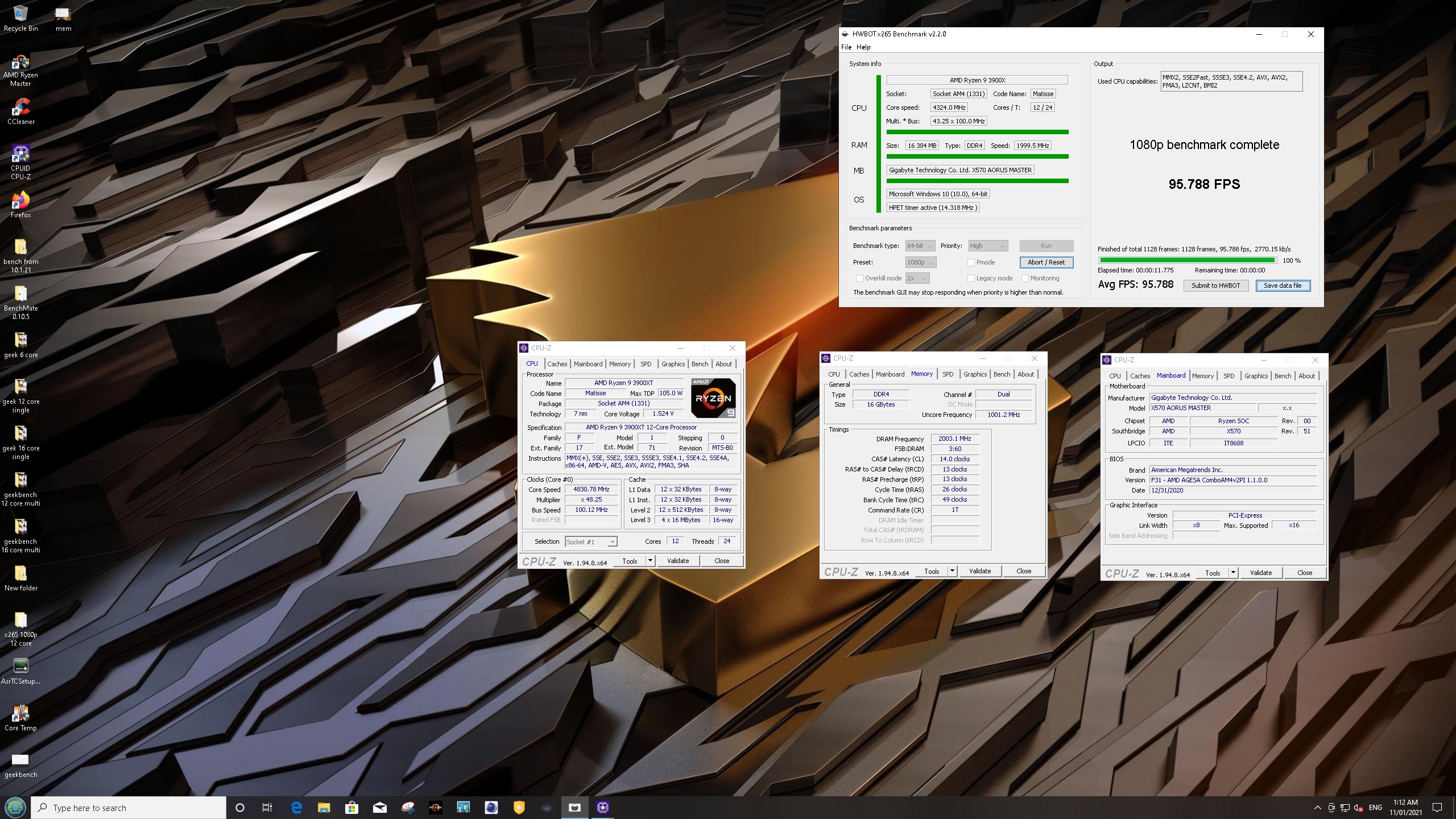Select the 'bench from 10.1.21' folder icon

pos(20,256)
